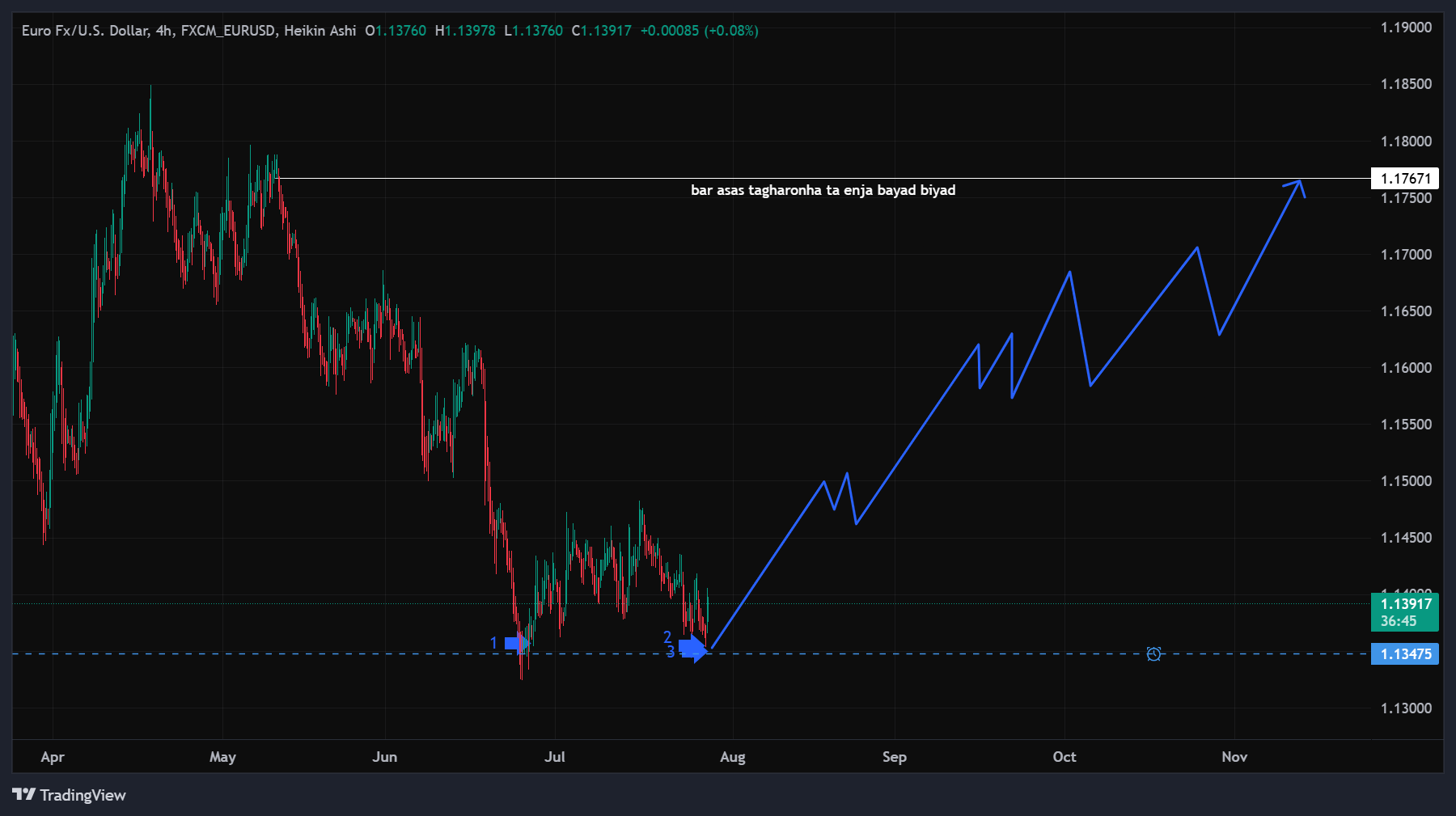Click the change value +0.00085 (+0.08%)
The image size is (1456, 816).
(x=699, y=31)
